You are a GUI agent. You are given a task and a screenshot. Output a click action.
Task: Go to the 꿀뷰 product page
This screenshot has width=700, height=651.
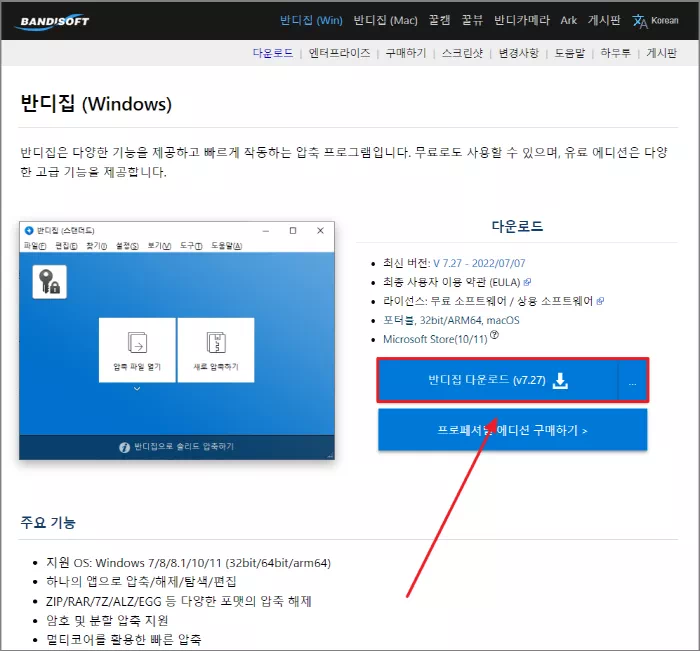[x=472, y=21]
